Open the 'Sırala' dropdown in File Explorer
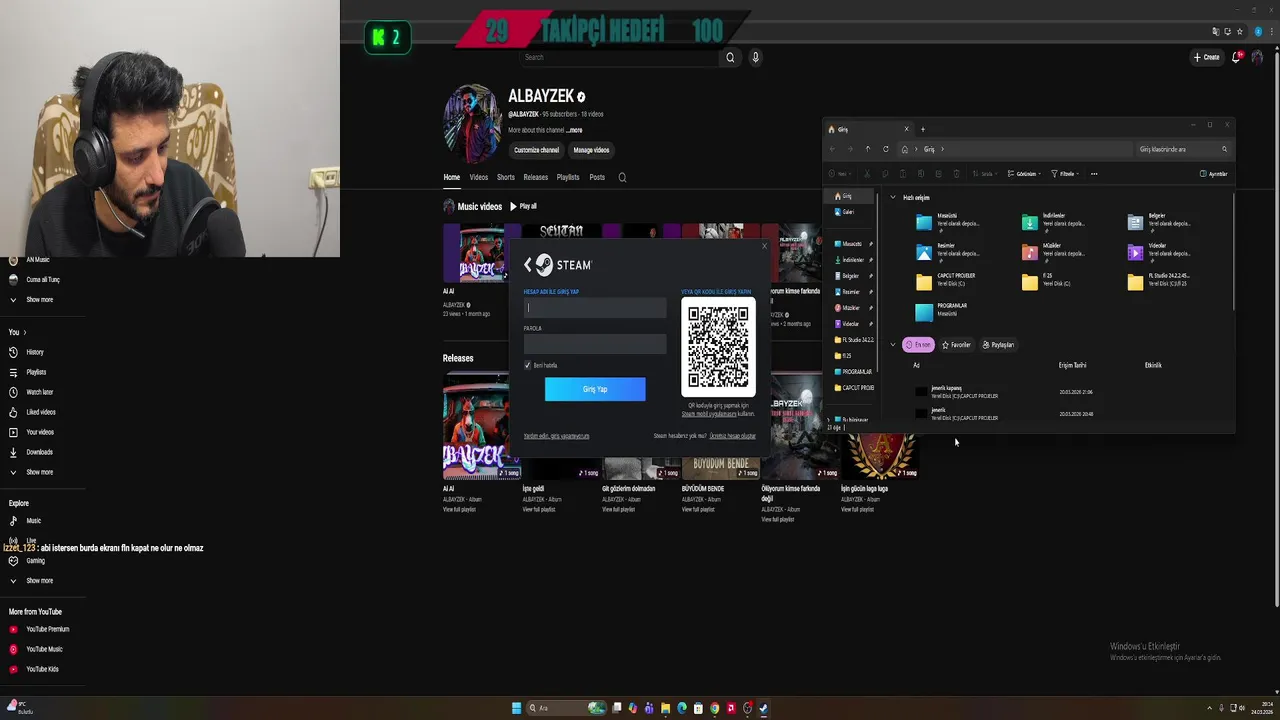 click(x=985, y=174)
